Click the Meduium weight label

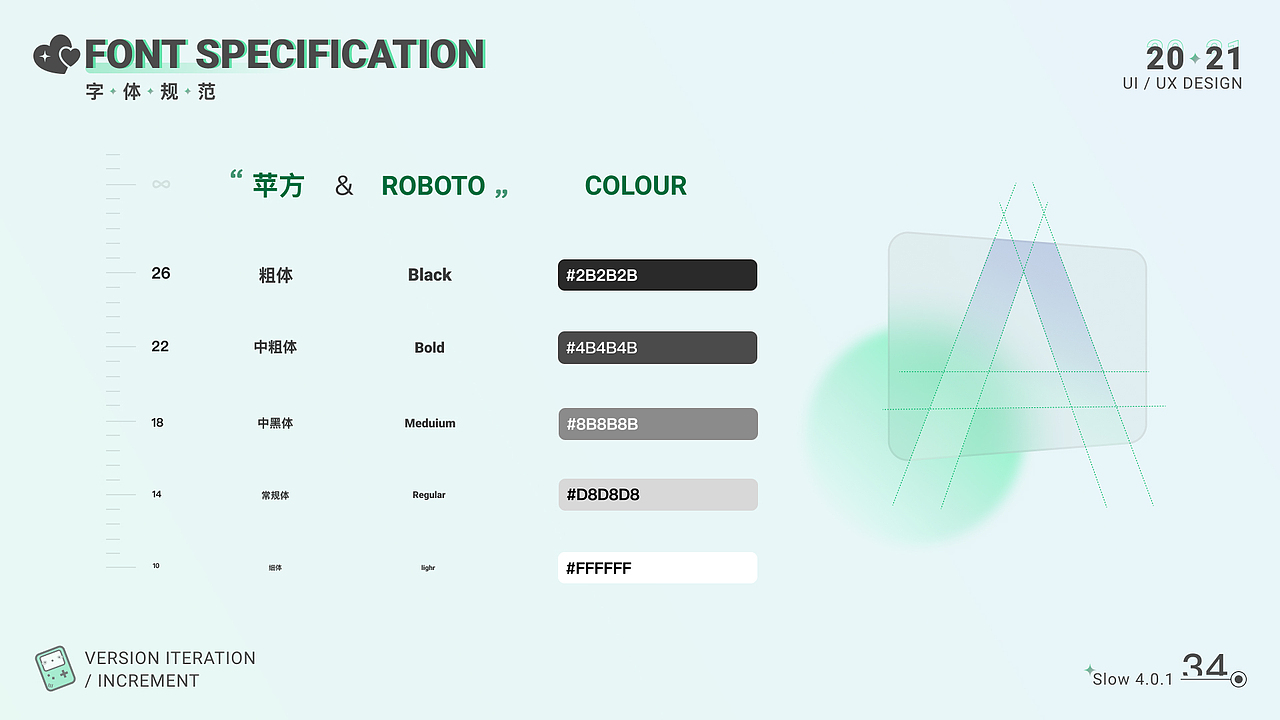(x=430, y=423)
